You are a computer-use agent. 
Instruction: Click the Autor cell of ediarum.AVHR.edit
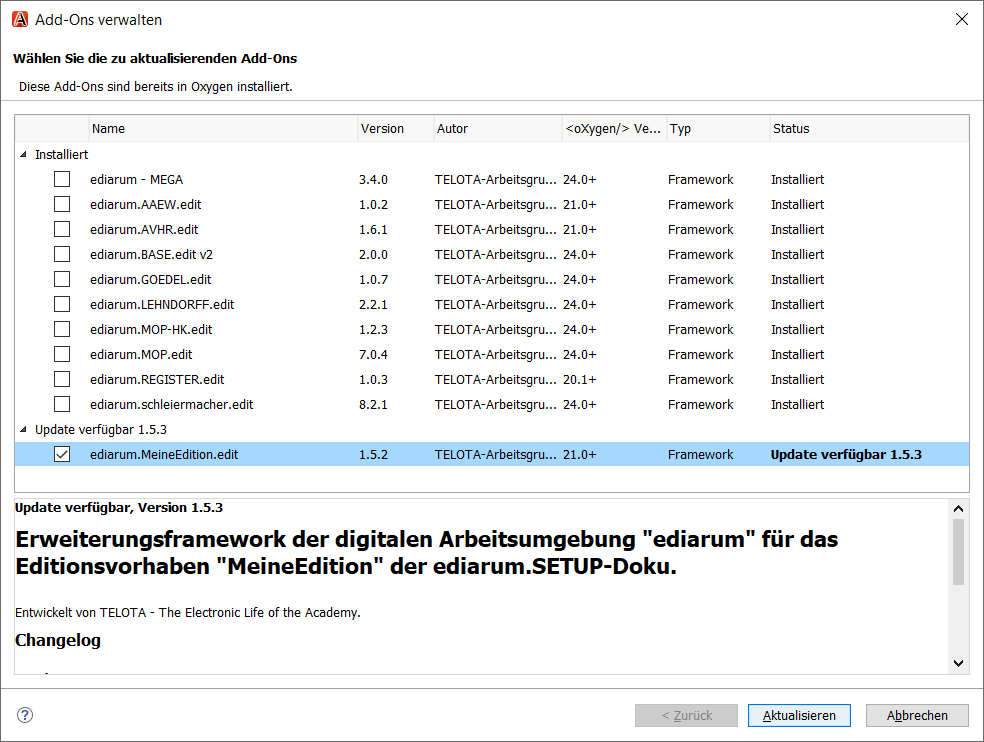pyautogui.click(x=496, y=230)
